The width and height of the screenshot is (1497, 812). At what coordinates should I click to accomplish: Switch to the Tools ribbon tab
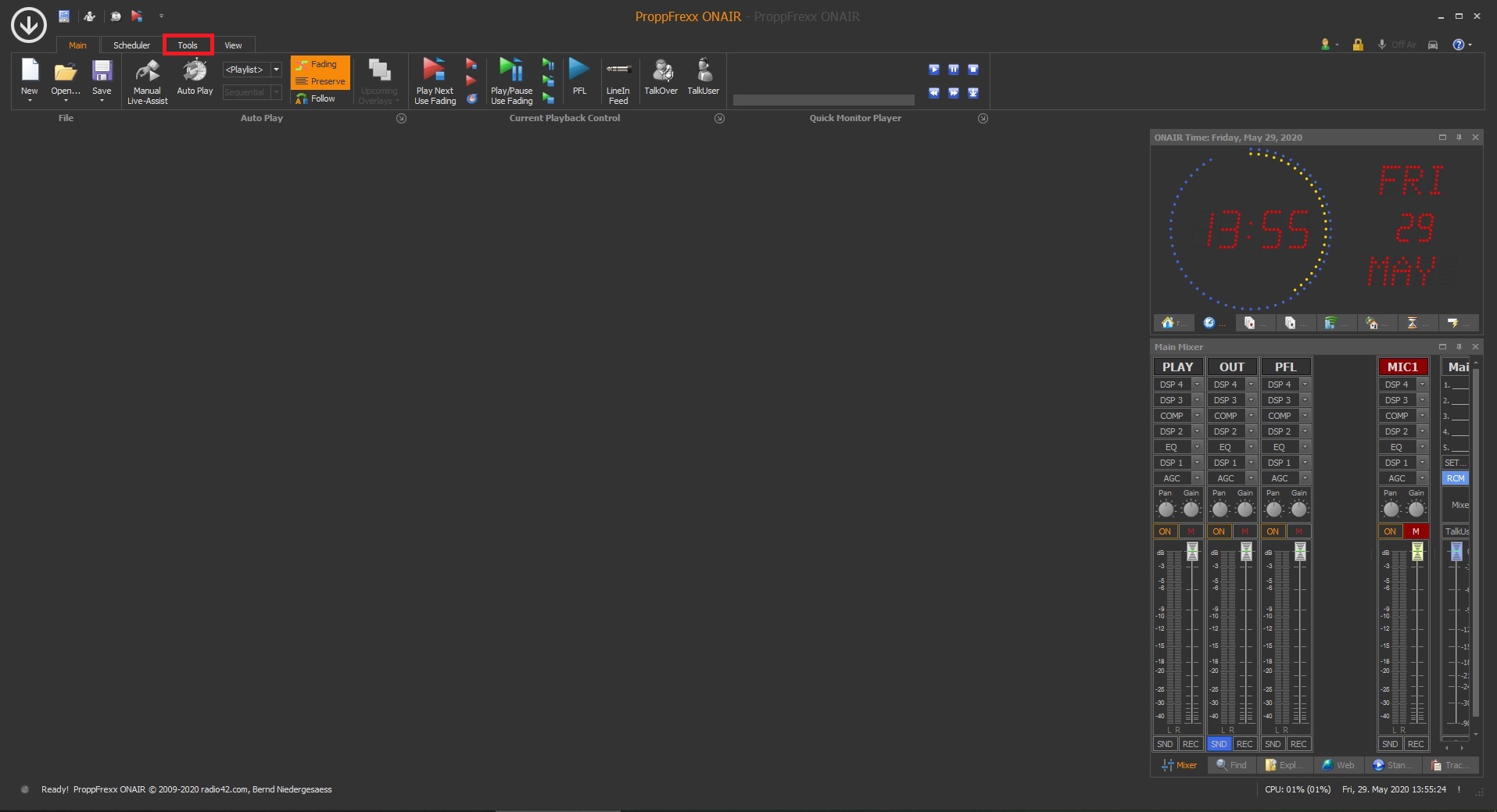click(188, 45)
